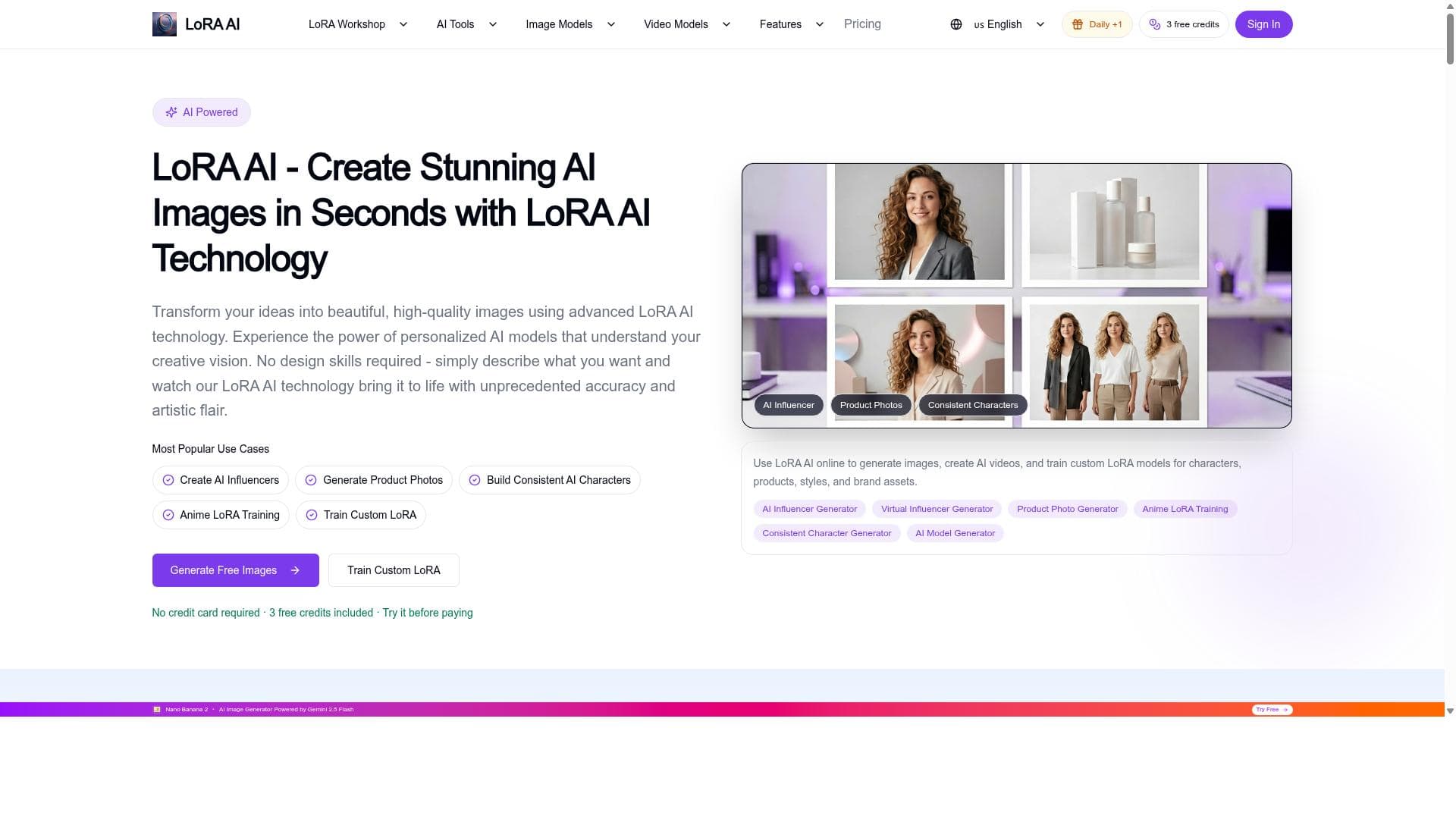Screen dimensions: 1456x819
Task: Open AI Model Generator link
Action: click(x=955, y=533)
